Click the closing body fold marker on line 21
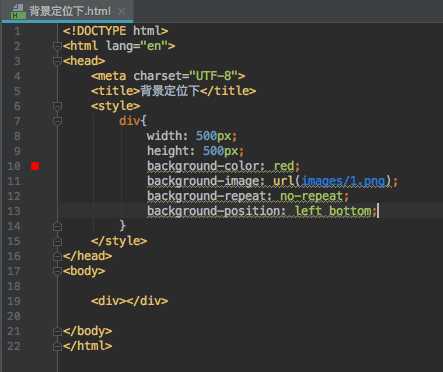 click(x=57, y=331)
